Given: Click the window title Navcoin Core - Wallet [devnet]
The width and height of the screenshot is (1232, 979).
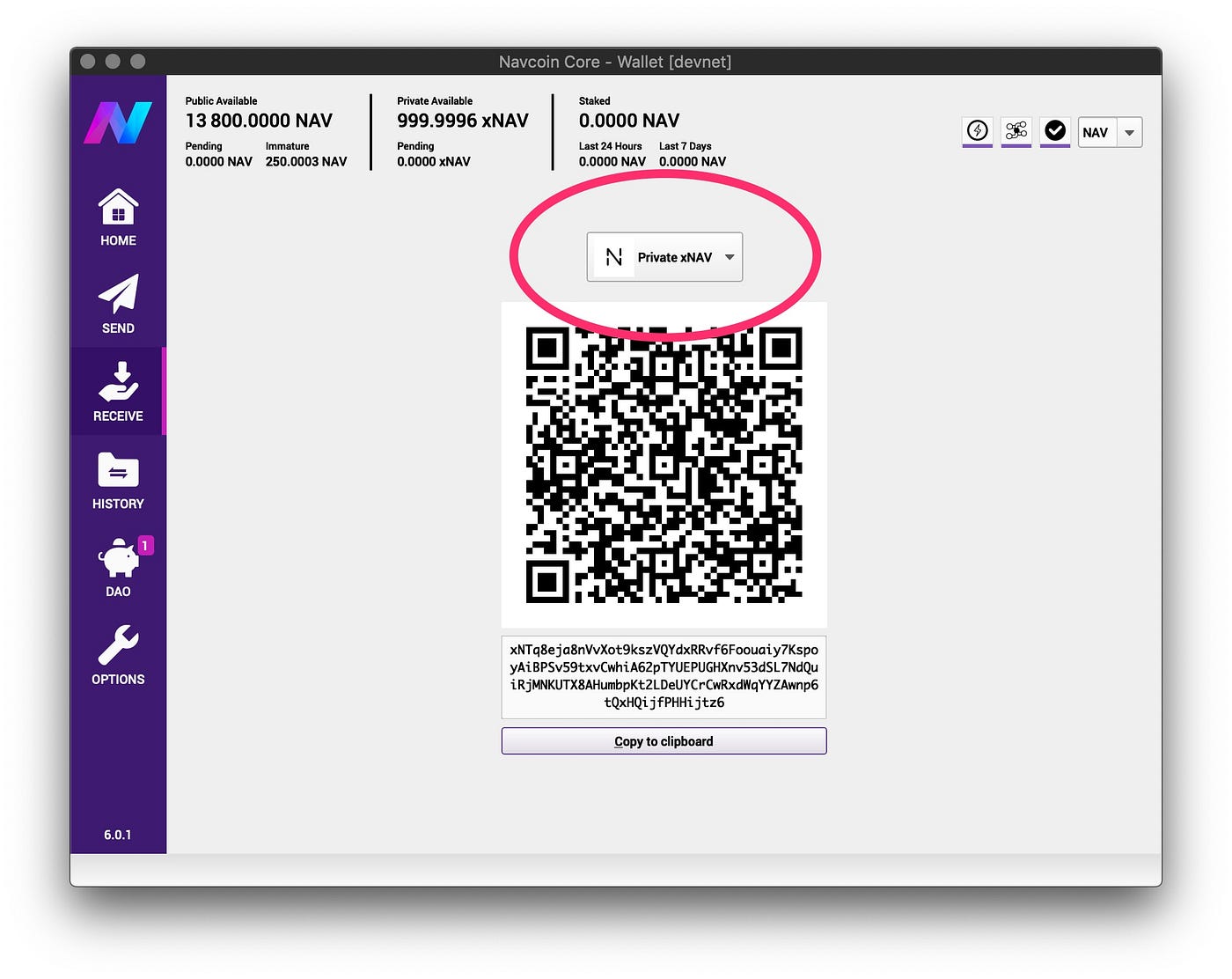Looking at the screenshot, I should point(615,62).
